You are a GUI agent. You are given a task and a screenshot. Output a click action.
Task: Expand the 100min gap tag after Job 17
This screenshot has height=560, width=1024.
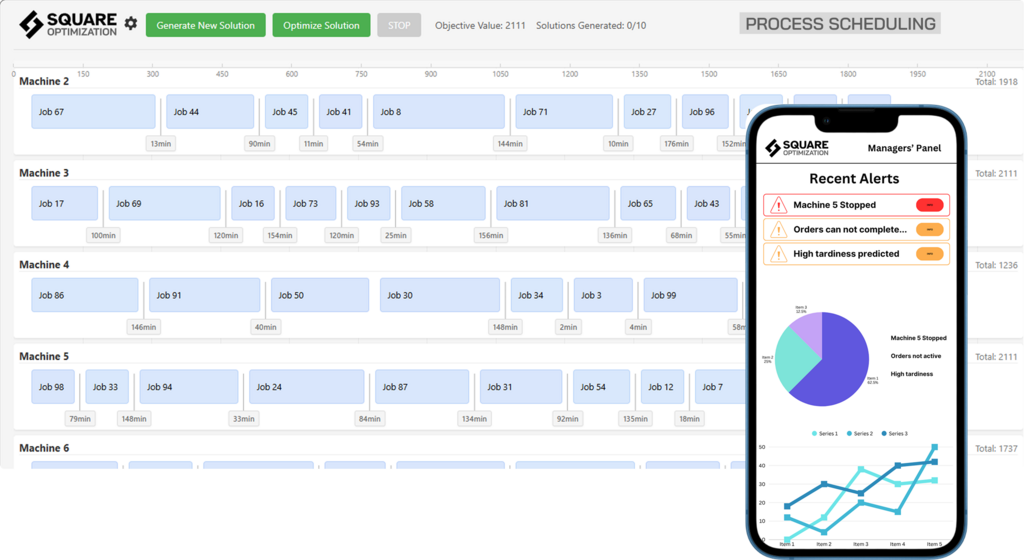point(103,236)
